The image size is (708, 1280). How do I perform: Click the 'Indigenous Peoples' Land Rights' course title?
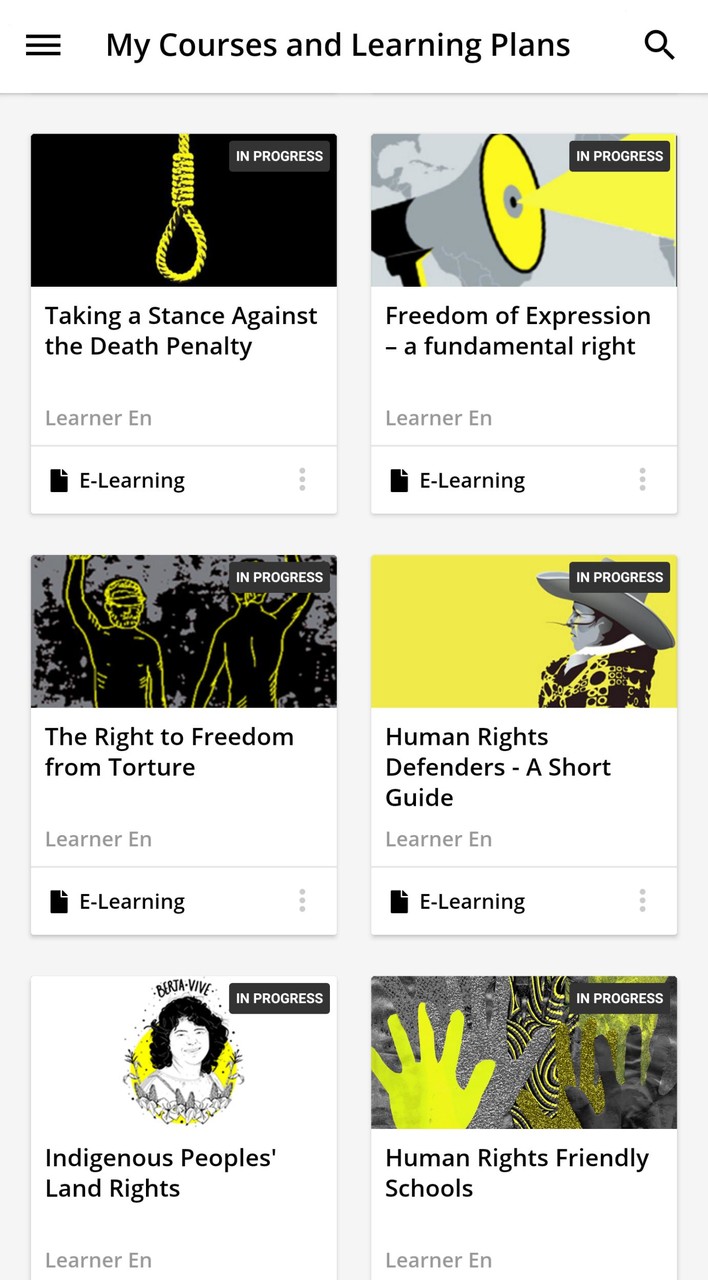[x=160, y=1172]
